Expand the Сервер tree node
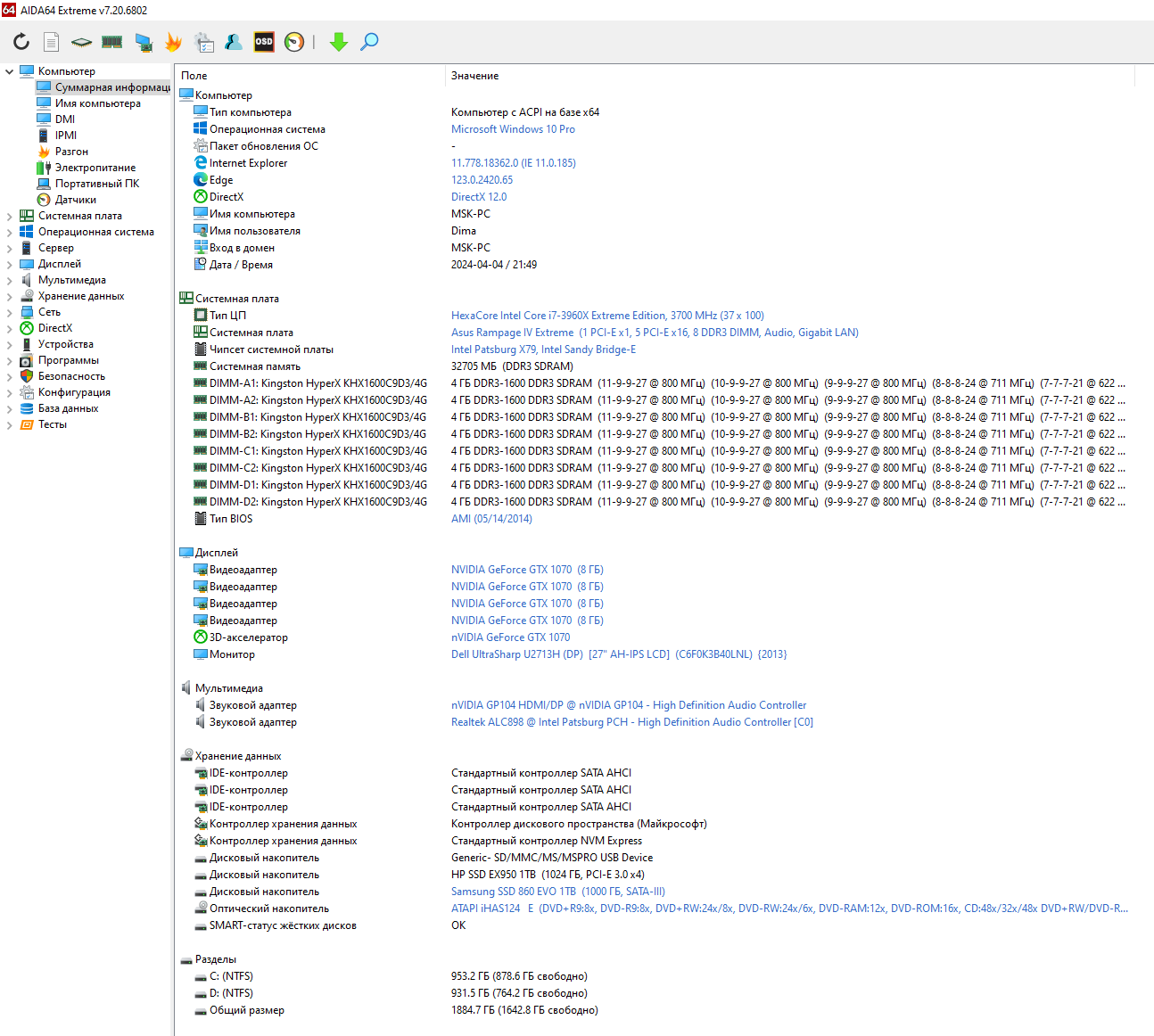The width and height of the screenshot is (1154, 1036). [9, 248]
